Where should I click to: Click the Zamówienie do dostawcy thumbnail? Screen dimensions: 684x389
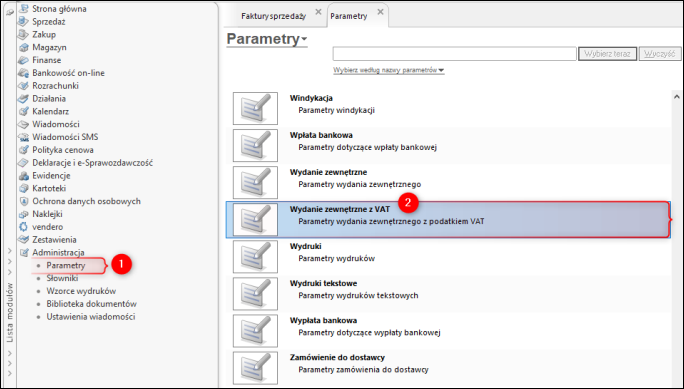pos(255,368)
